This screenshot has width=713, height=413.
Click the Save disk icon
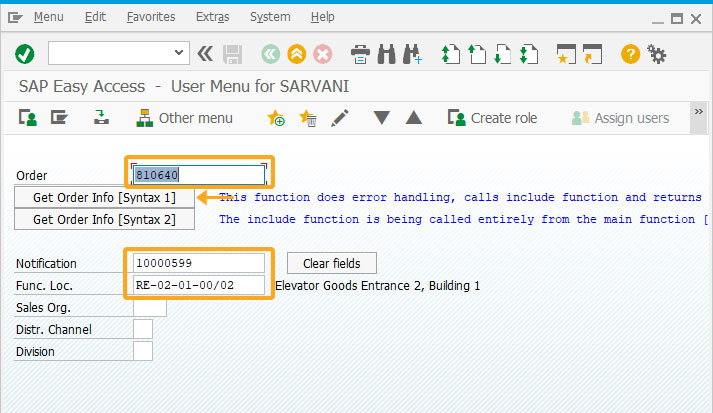coord(232,55)
